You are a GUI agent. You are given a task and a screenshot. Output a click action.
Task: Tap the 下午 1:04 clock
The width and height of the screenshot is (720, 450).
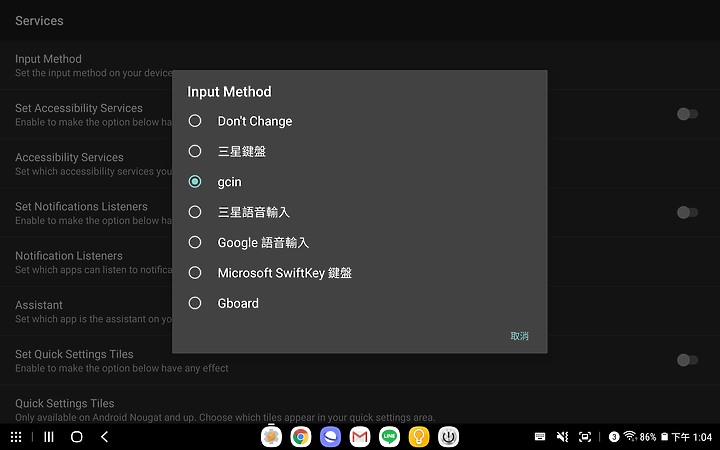tap(692, 437)
